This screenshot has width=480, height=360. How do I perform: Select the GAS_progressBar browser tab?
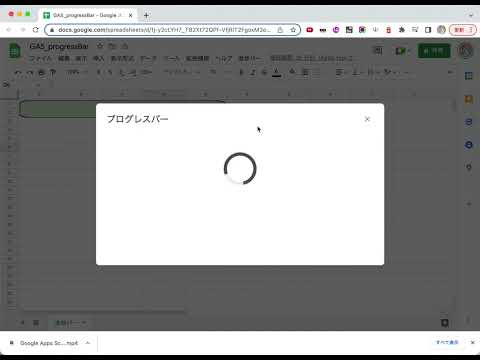point(88,15)
